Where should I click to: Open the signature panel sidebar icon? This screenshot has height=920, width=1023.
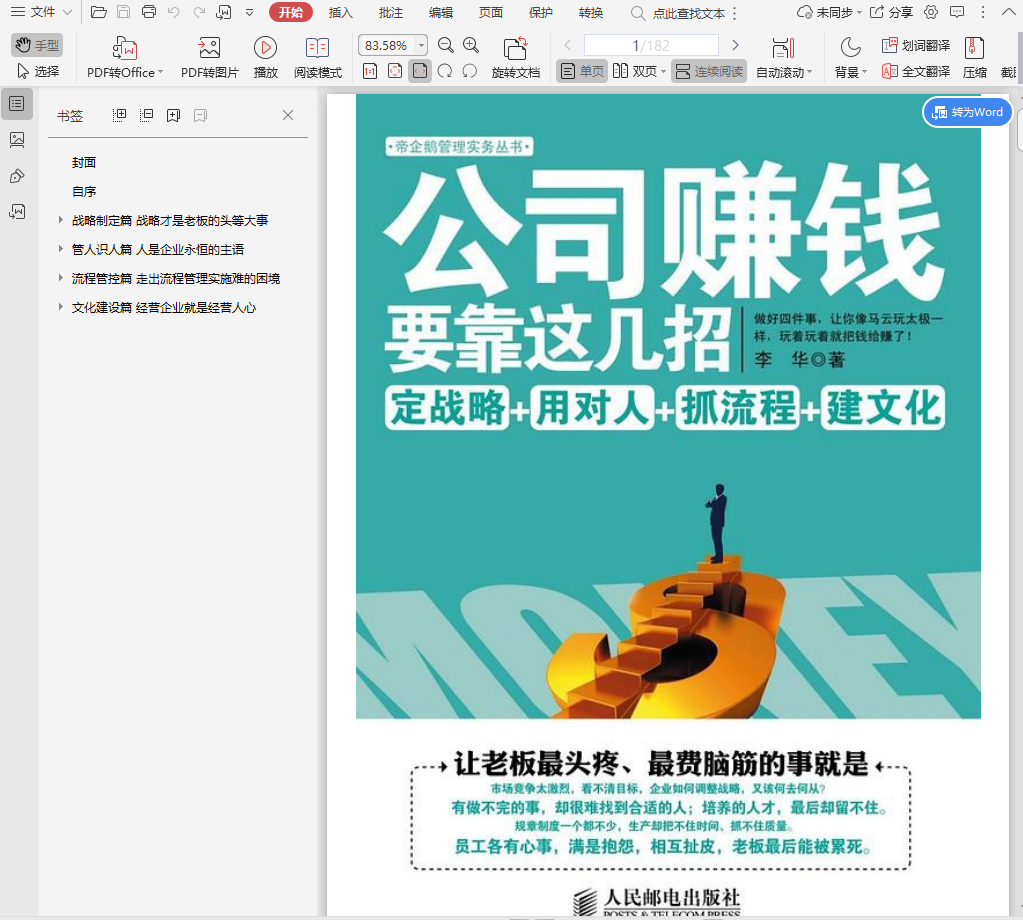(x=17, y=212)
